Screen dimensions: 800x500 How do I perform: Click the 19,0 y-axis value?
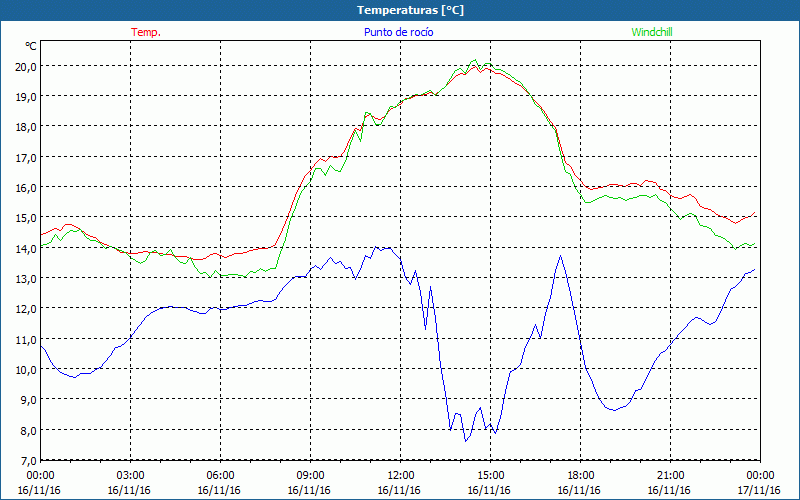coord(27,96)
